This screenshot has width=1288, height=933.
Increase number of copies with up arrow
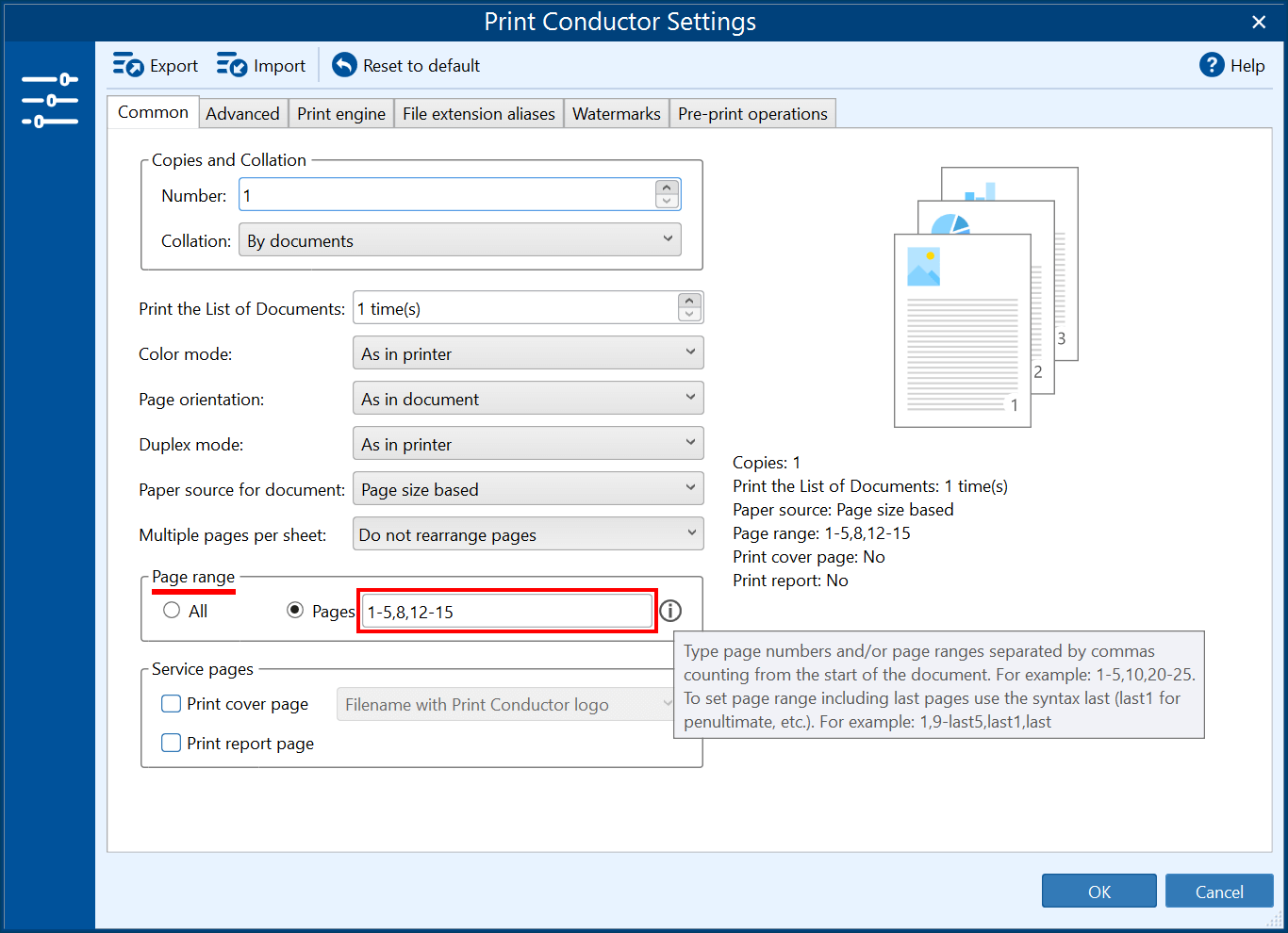[667, 188]
